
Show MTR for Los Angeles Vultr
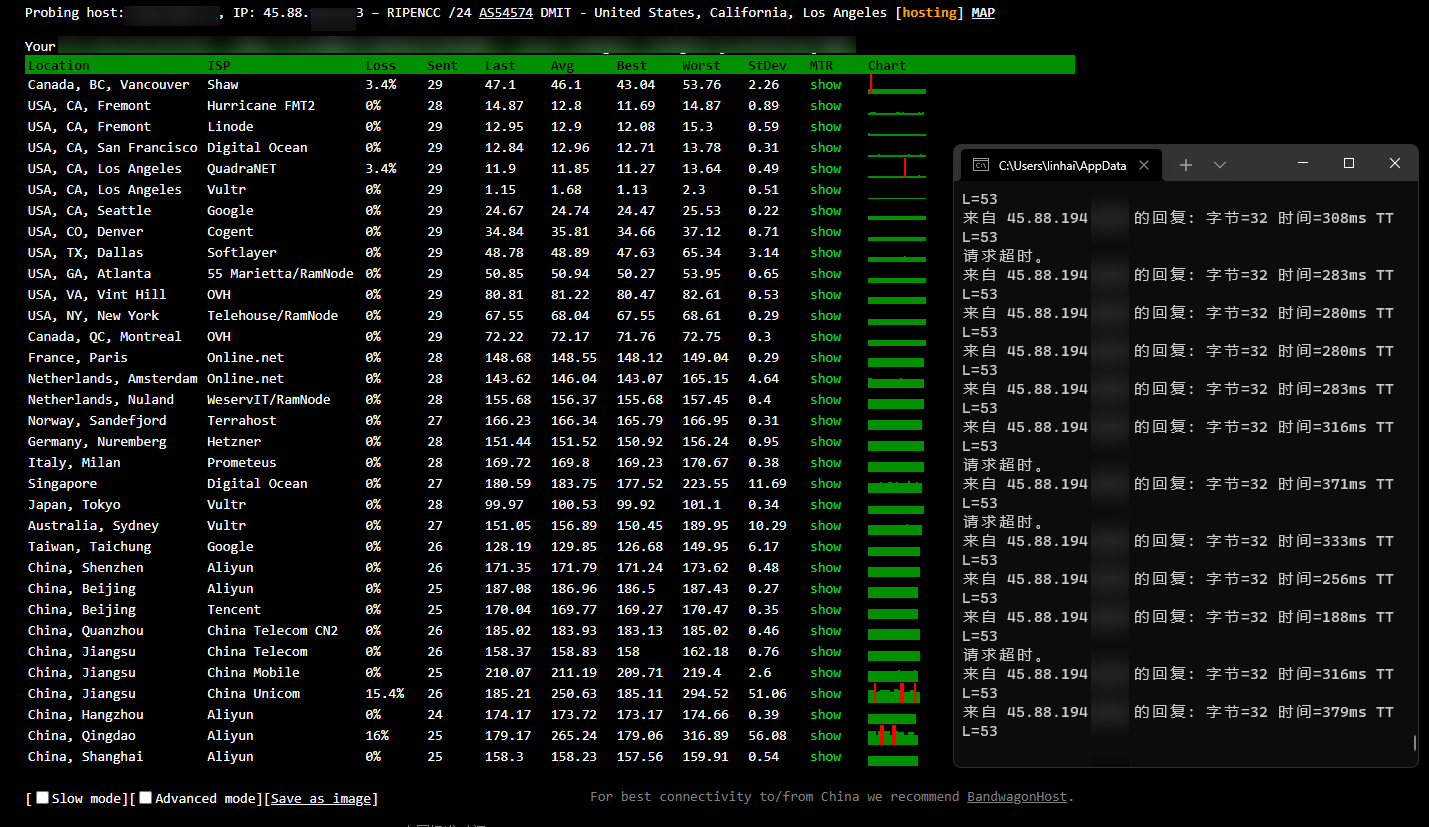click(x=826, y=190)
